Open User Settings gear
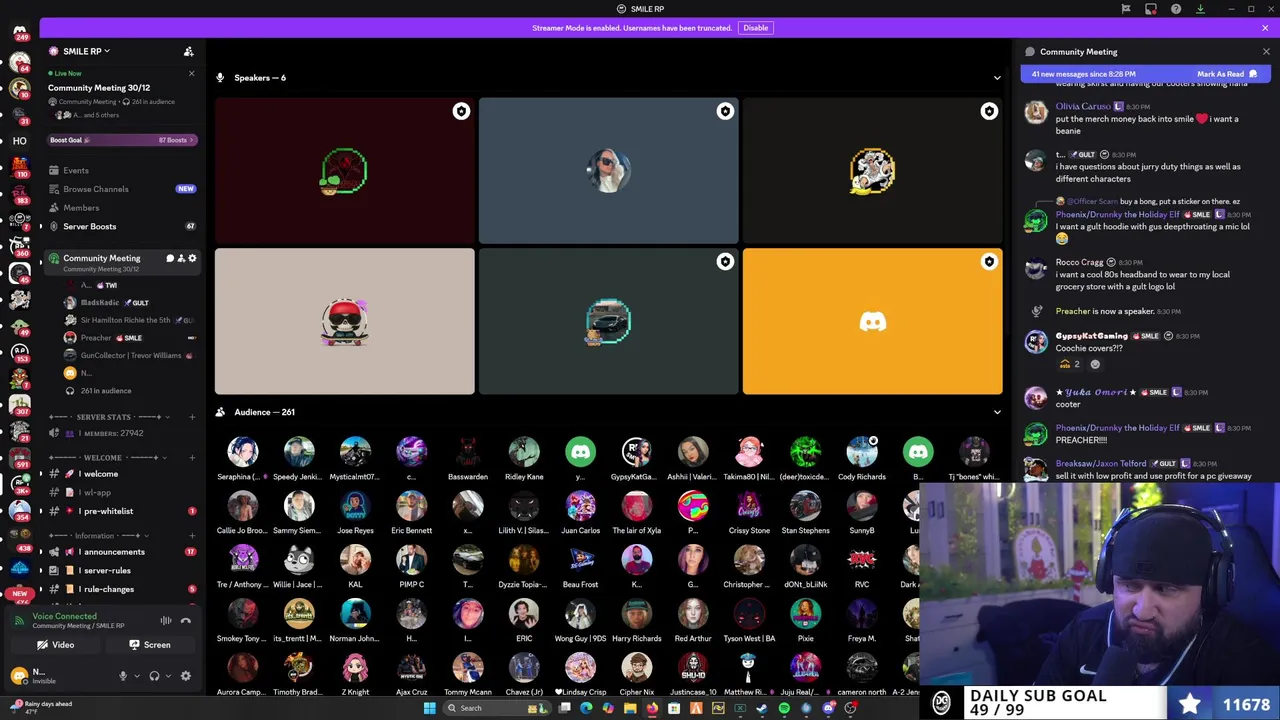 [x=186, y=676]
